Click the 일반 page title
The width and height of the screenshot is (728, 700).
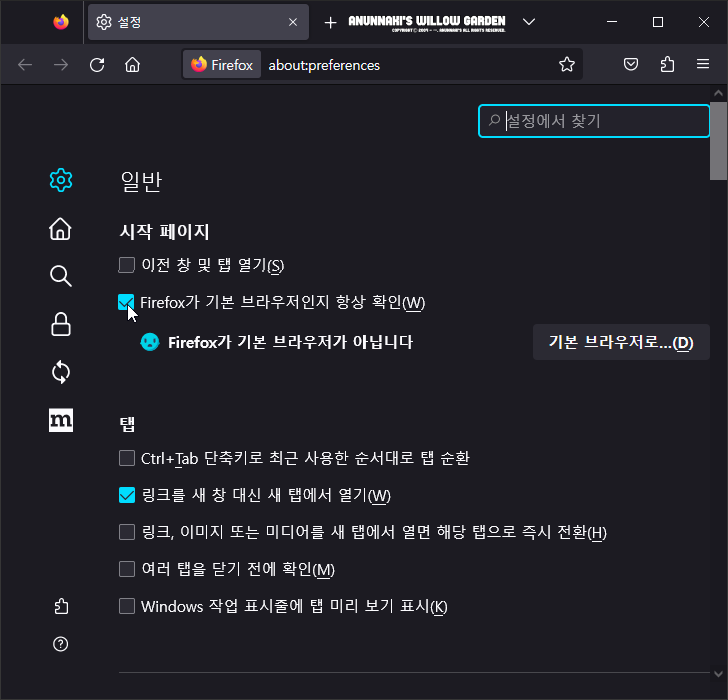coord(141,181)
